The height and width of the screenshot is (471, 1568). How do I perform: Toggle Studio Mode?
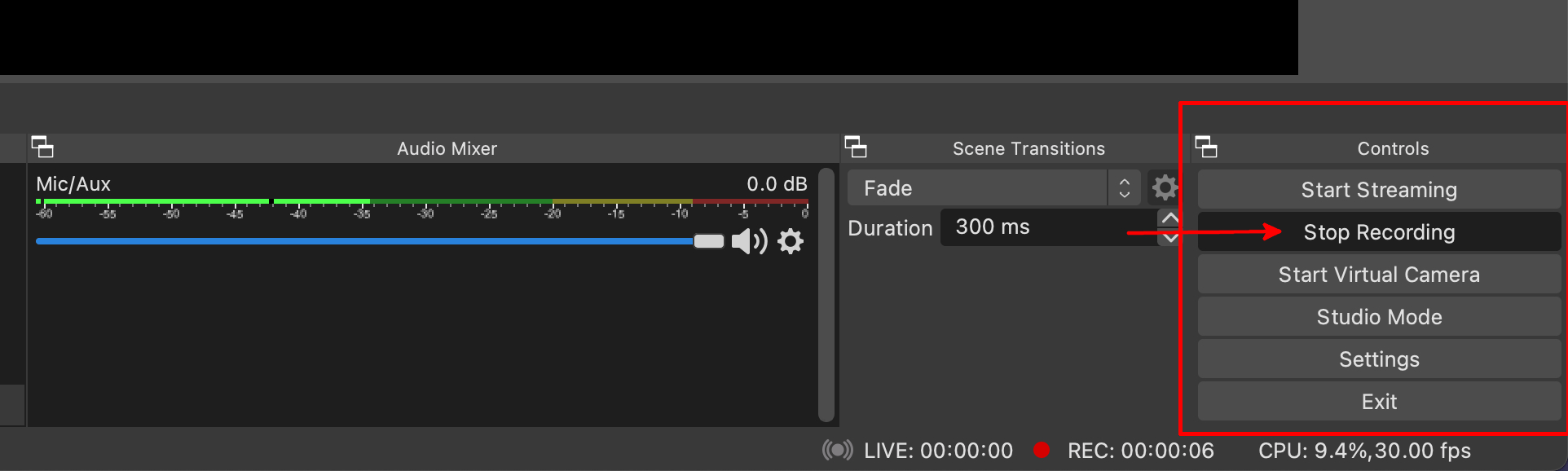[x=1379, y=317]
